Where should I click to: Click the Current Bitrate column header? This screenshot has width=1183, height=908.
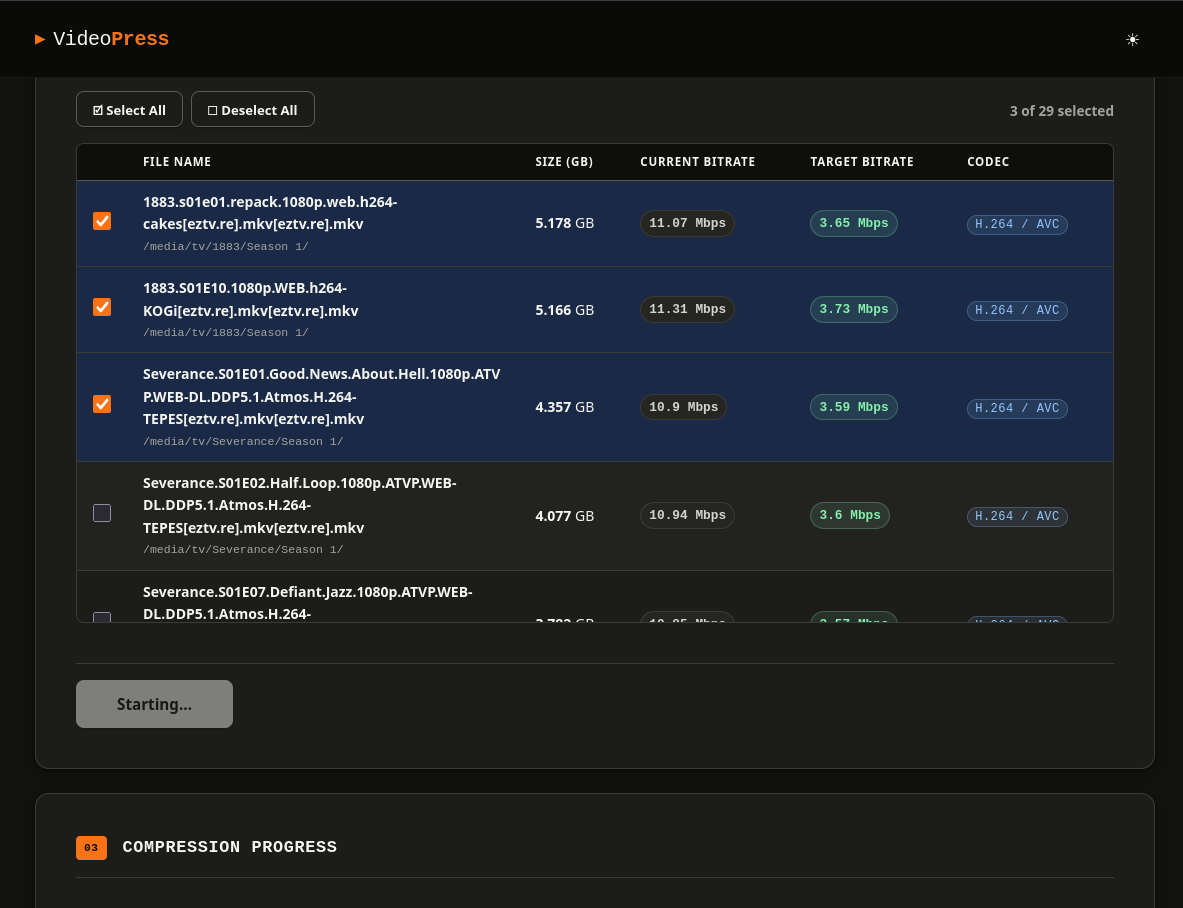(x=697, y=162)
